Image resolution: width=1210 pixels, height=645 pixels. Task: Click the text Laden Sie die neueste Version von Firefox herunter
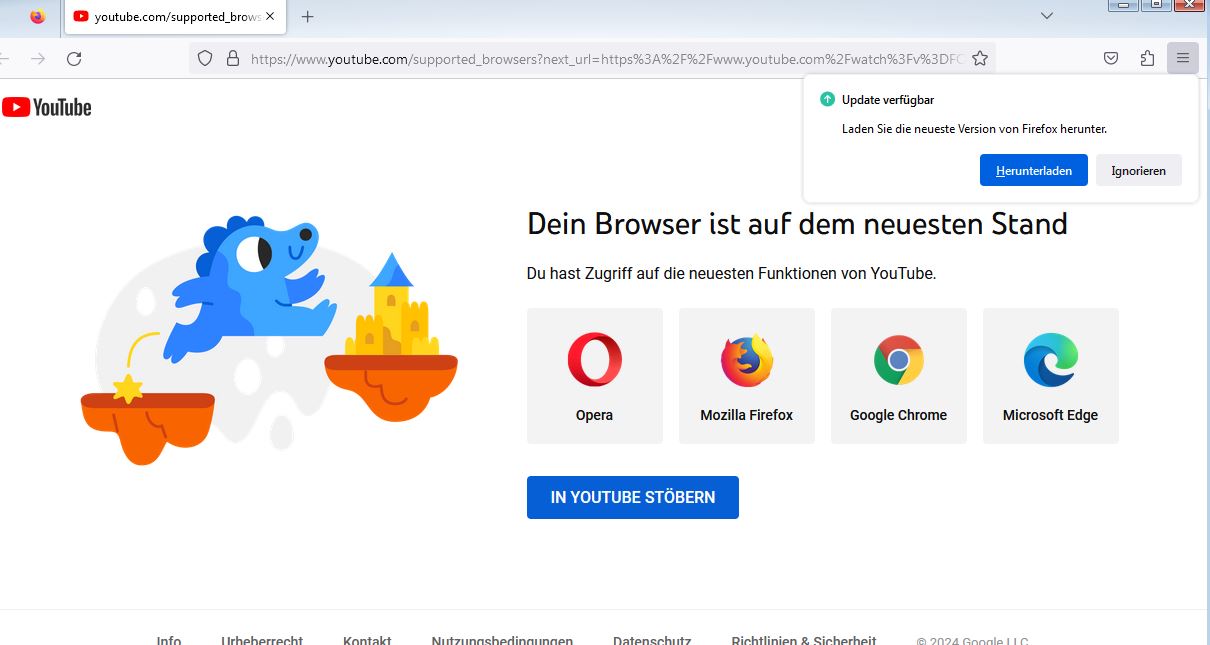click(974, 129)
